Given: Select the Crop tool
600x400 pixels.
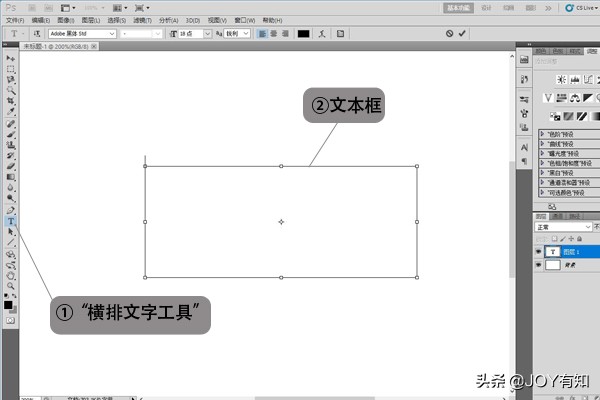Looking at the screenshot, I should click(x=10, y=101).
